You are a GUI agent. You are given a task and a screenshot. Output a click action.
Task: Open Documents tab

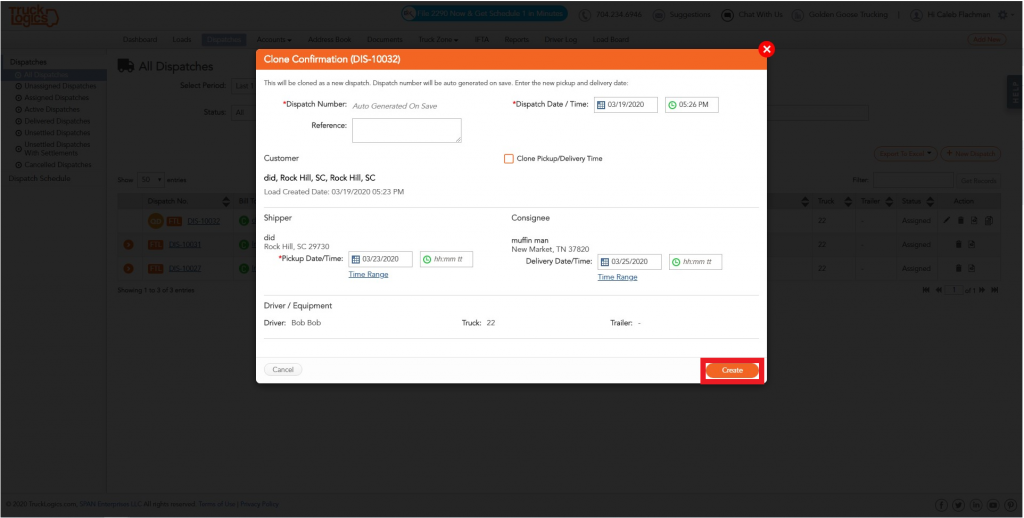coord(385,40)
